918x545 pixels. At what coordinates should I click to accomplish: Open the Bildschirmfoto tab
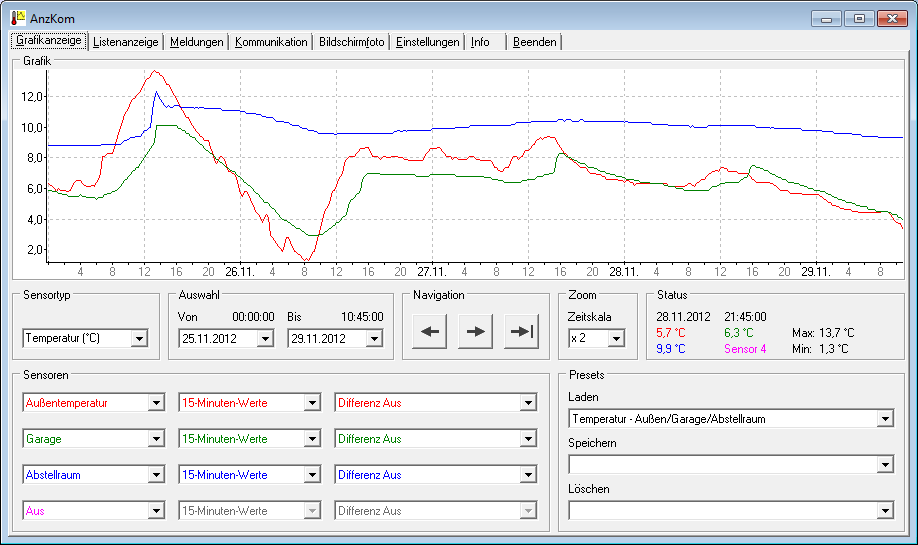point(351,42)
